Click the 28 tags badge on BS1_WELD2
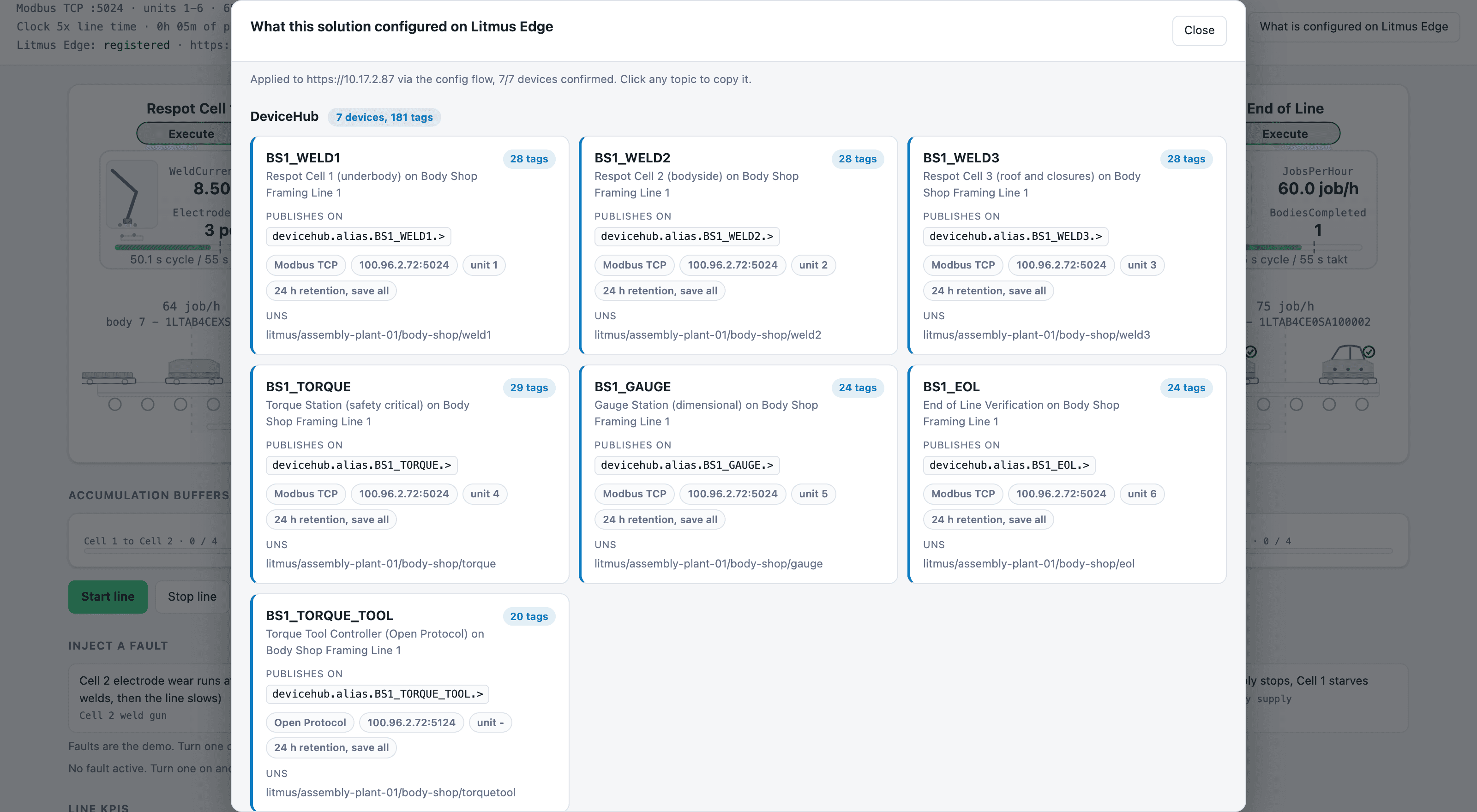 pyautogui.click(x=857, y=159)
